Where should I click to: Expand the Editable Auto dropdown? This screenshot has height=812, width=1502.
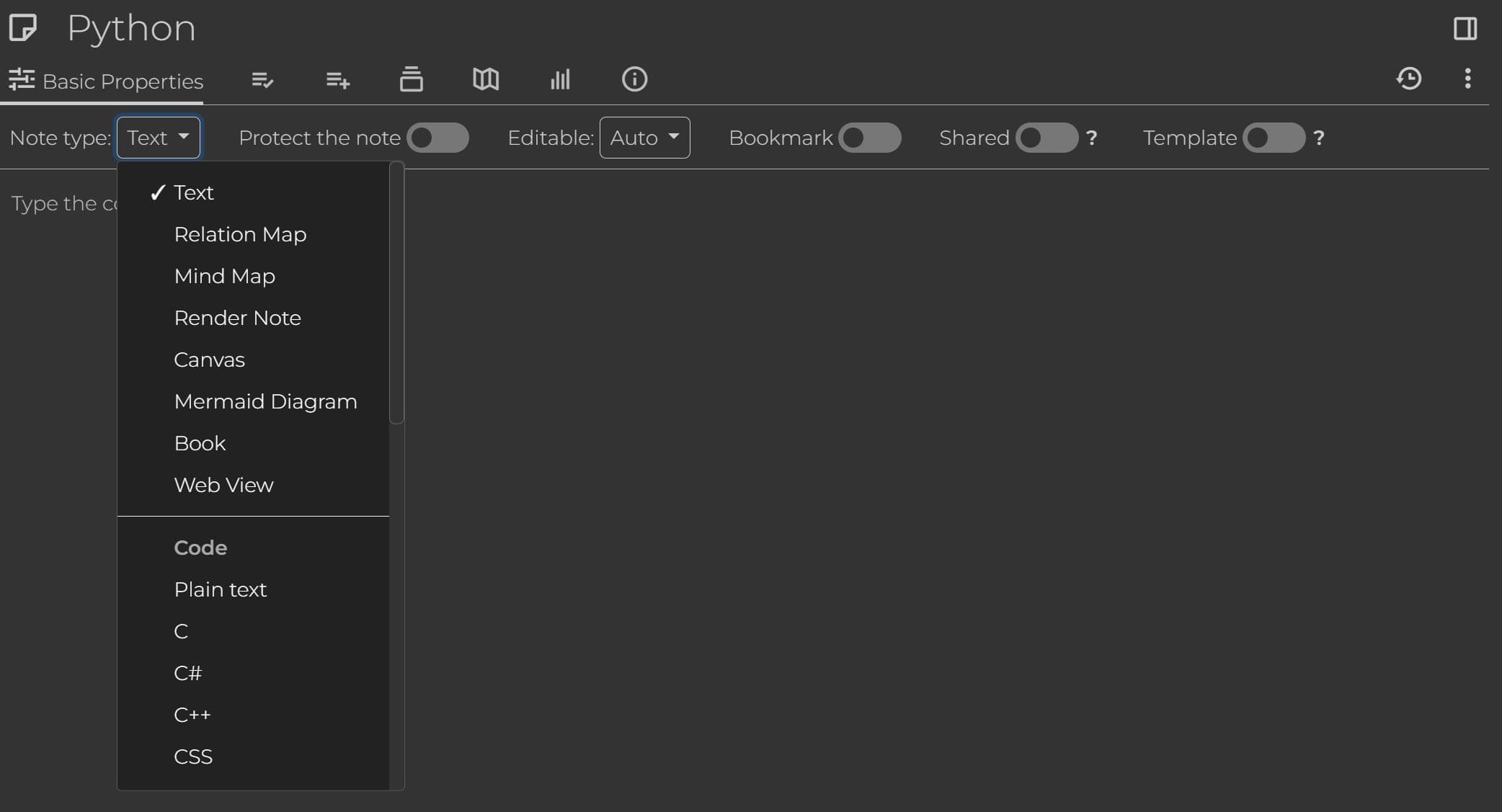tap(644, 138)
